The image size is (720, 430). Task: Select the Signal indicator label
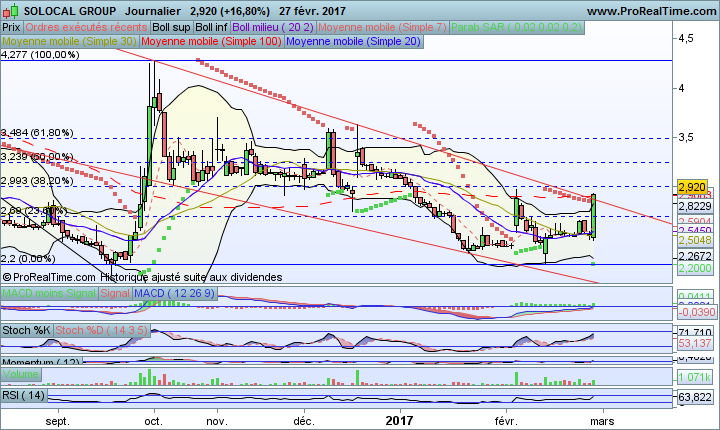[x=115, y=293]
